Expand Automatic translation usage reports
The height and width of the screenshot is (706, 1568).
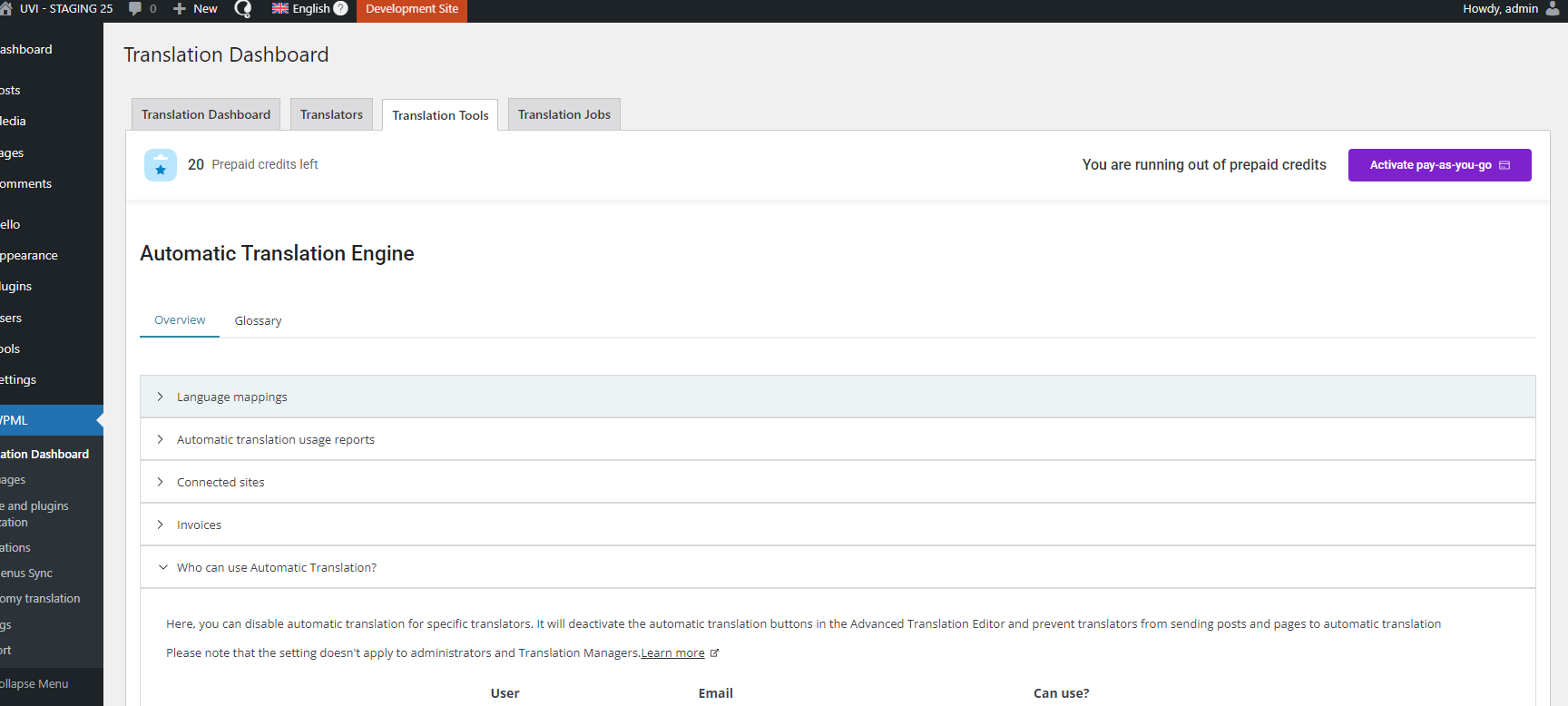[838, 439]
